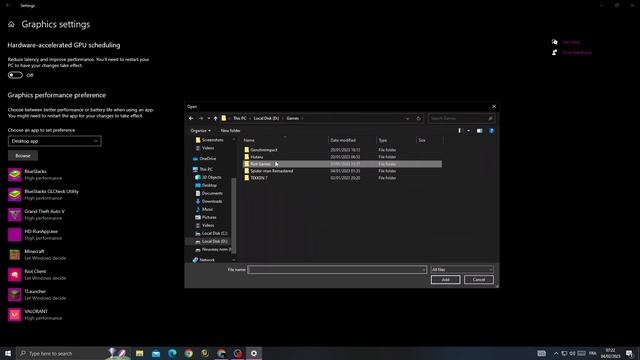Open Screenshots in the navigation pane

[x=212, y=140]
